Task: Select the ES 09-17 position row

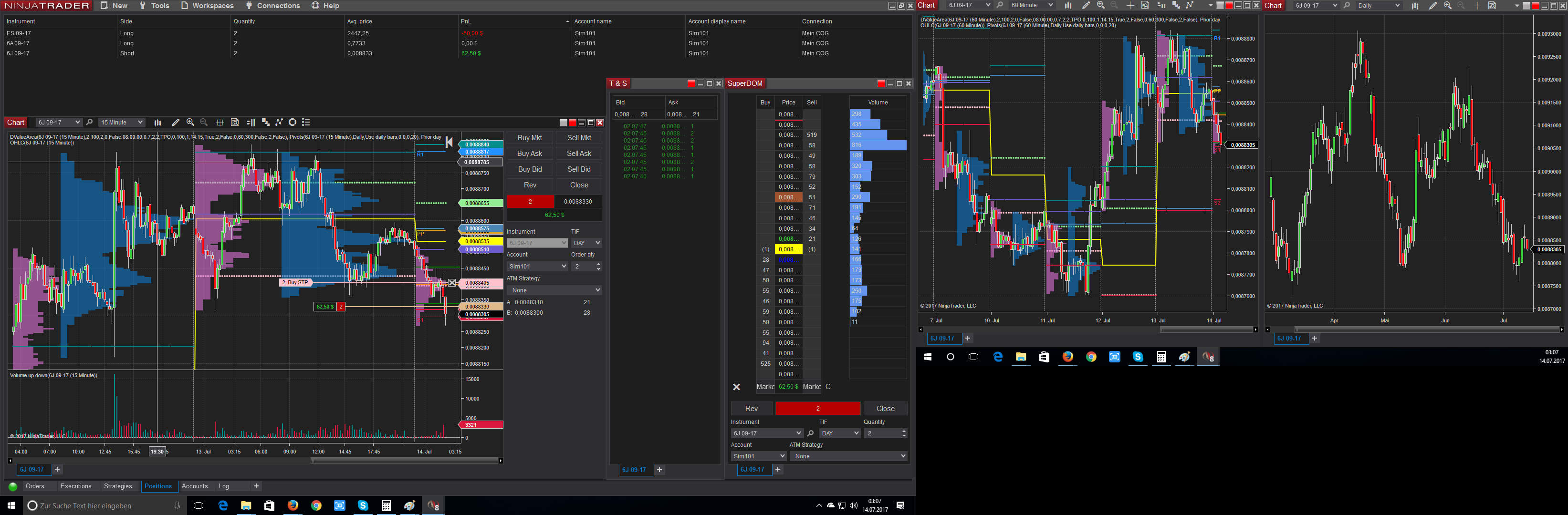Action: pyautogui.click(x=457, y=33)
